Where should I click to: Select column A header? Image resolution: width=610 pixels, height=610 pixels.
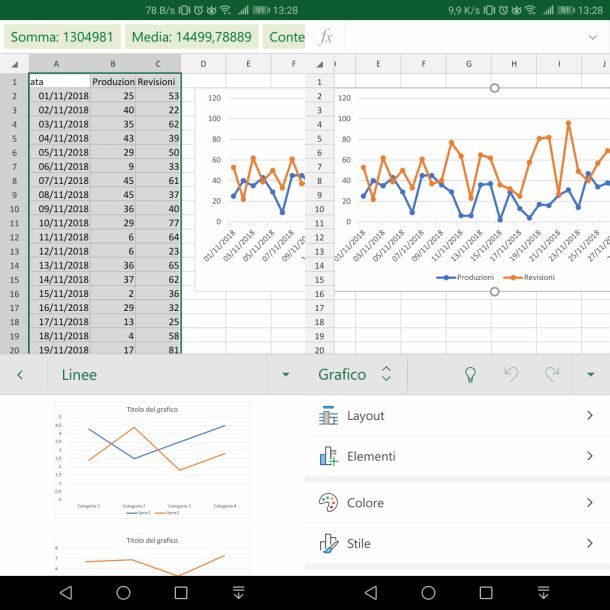point(56,64)
